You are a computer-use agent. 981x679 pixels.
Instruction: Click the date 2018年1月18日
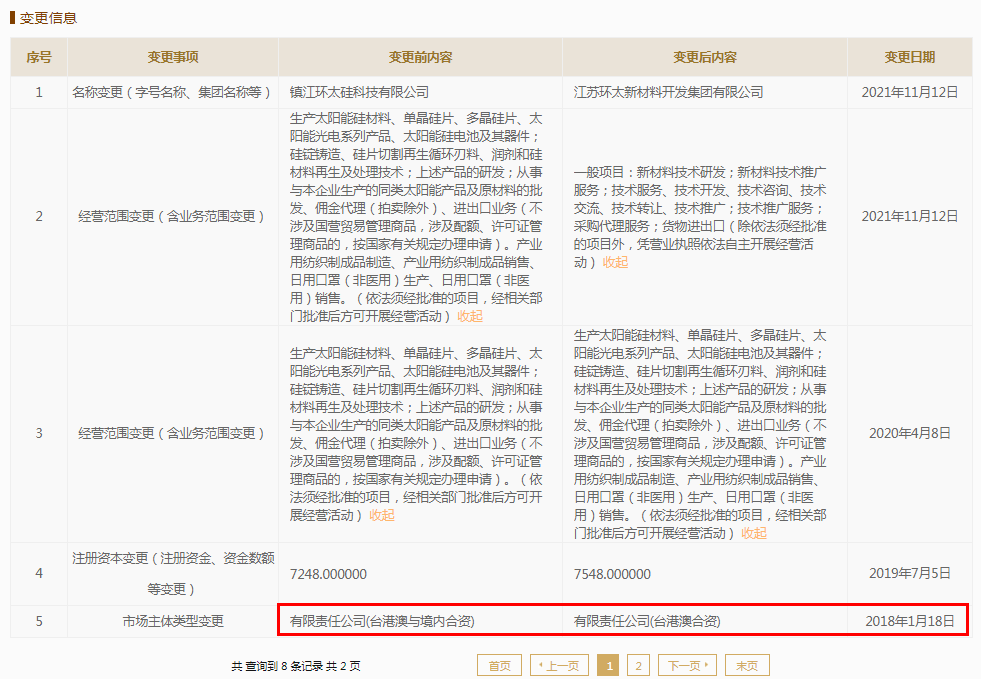coord(910,621)
